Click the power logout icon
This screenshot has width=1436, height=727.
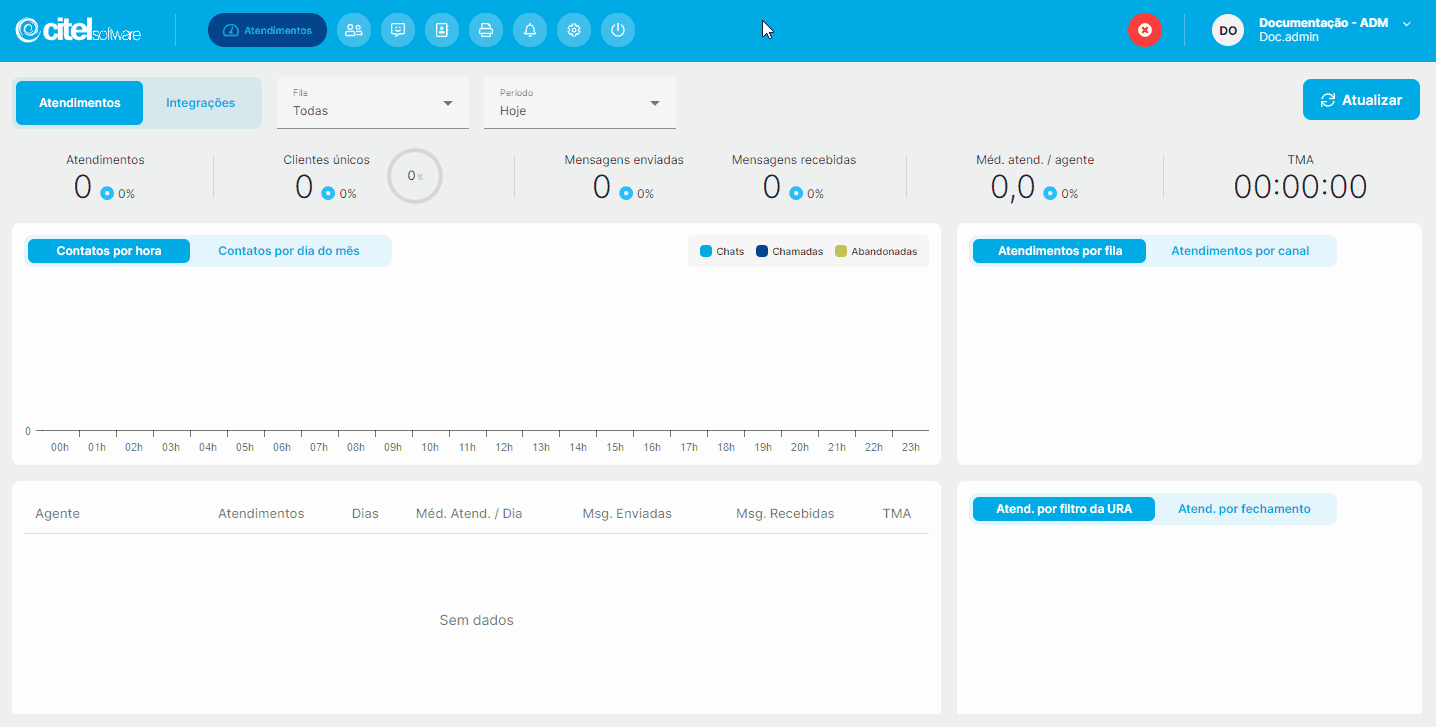tap(618, 30)
